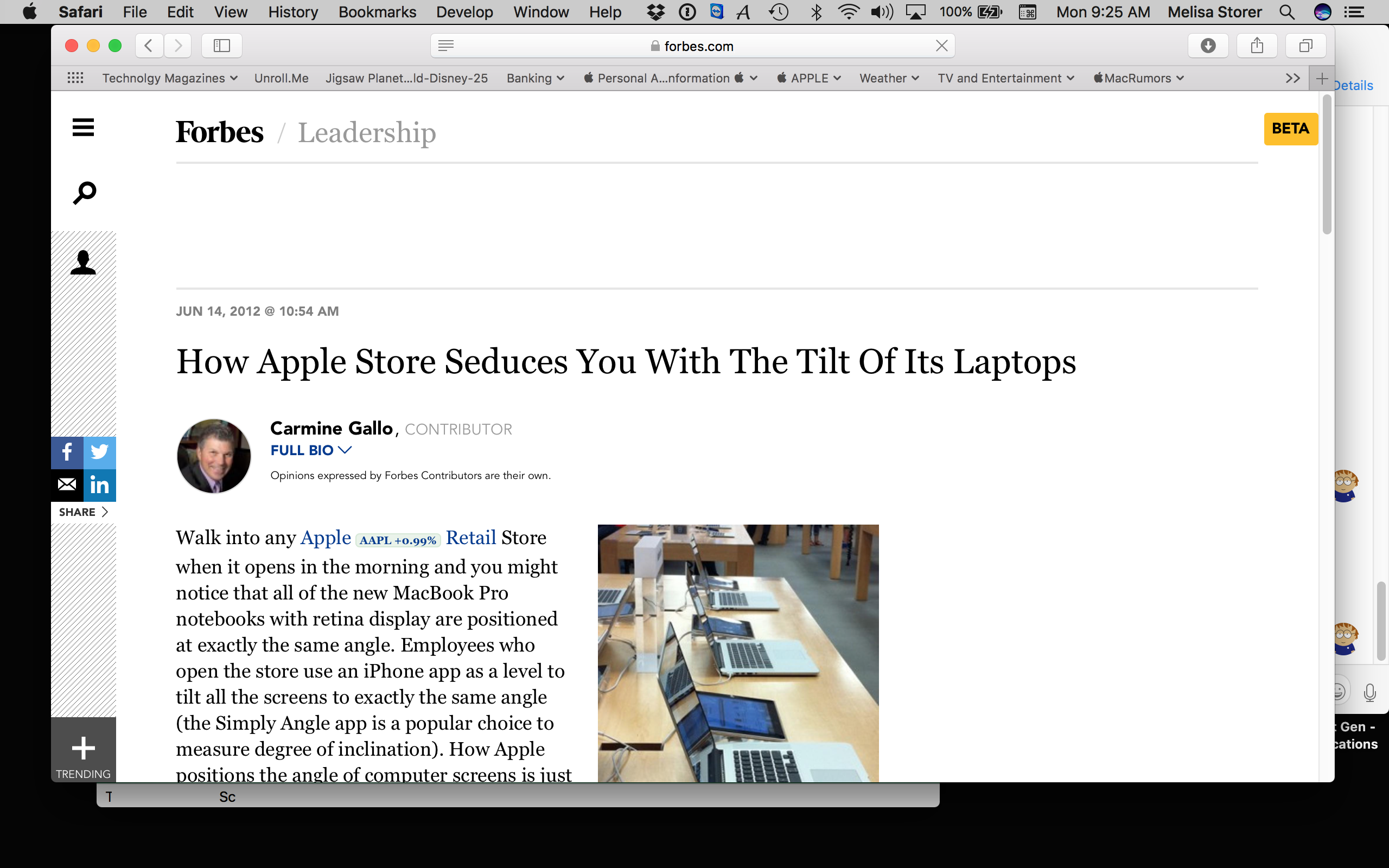Click the microphone icon in Messages window
Screen dimensions: 1389x868
click(1369, 693)
